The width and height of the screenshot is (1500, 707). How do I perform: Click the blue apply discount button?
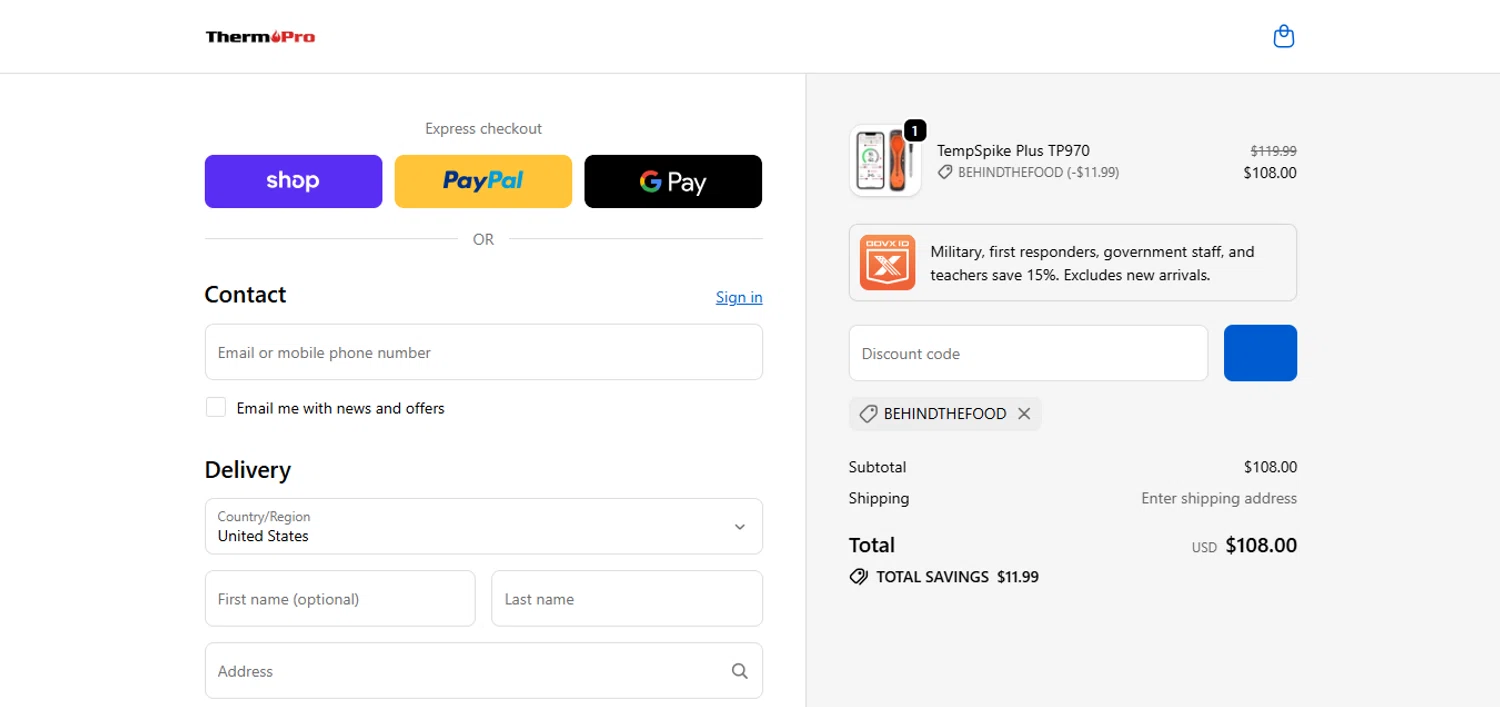coord(1260,353)
